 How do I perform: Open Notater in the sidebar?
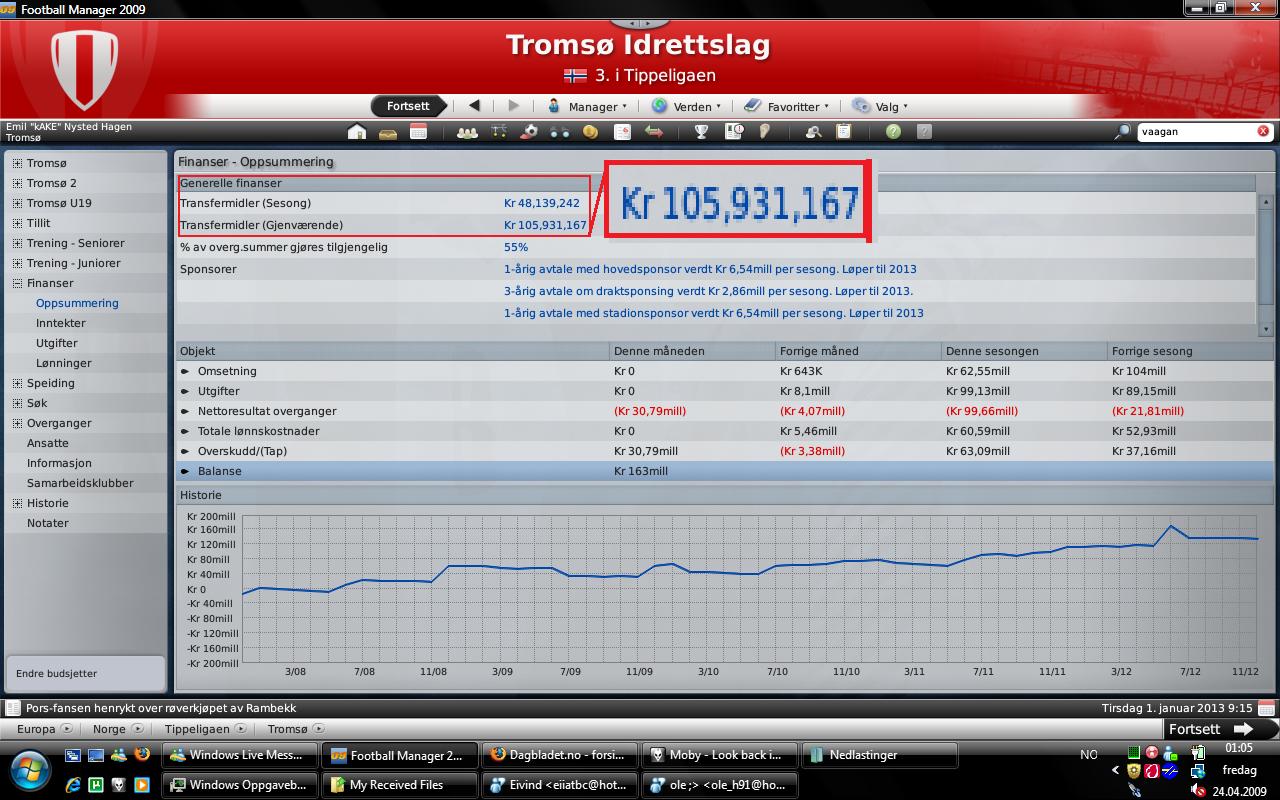(x=48, y=523)
